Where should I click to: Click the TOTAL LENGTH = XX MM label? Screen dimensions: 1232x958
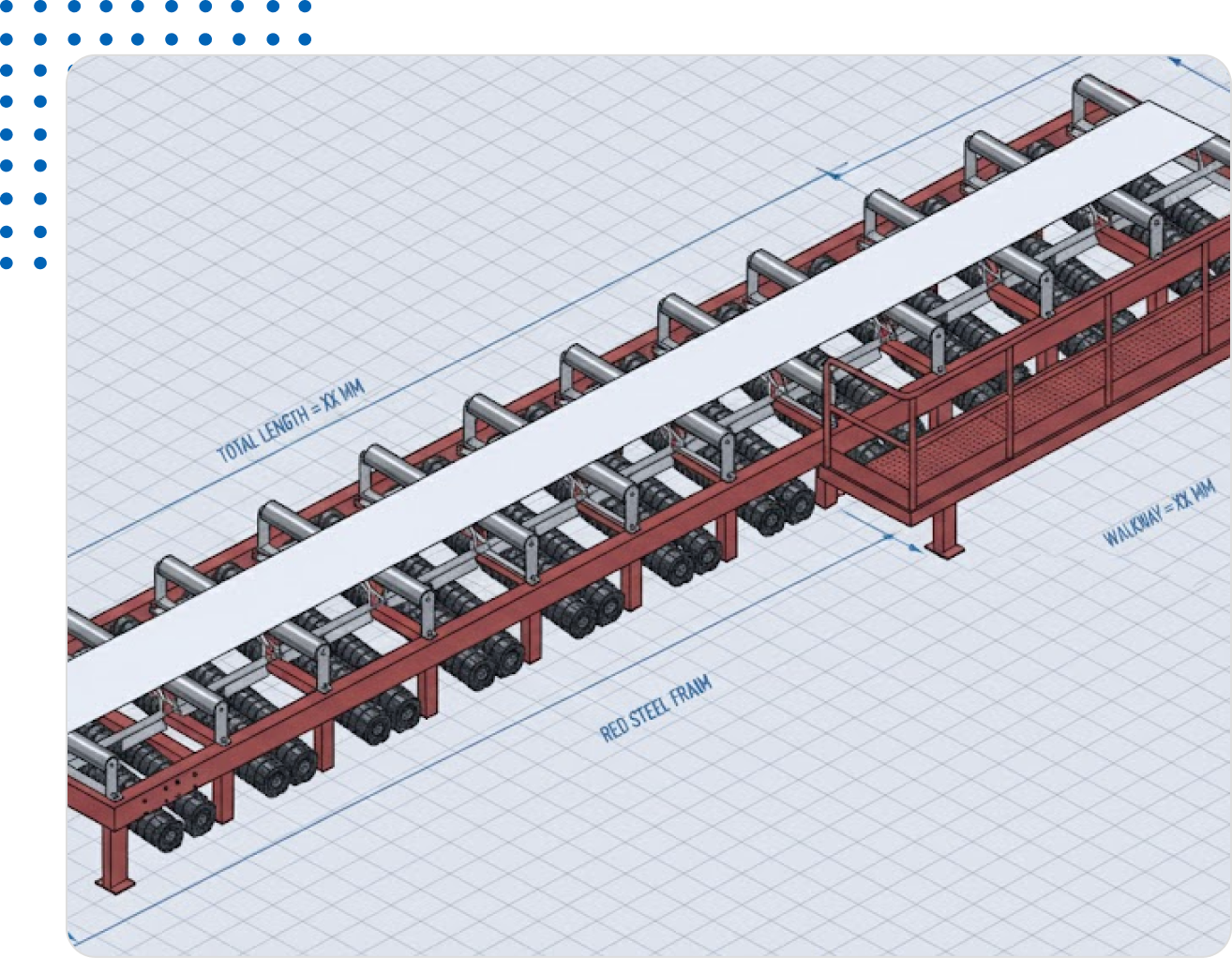[291, 422]
